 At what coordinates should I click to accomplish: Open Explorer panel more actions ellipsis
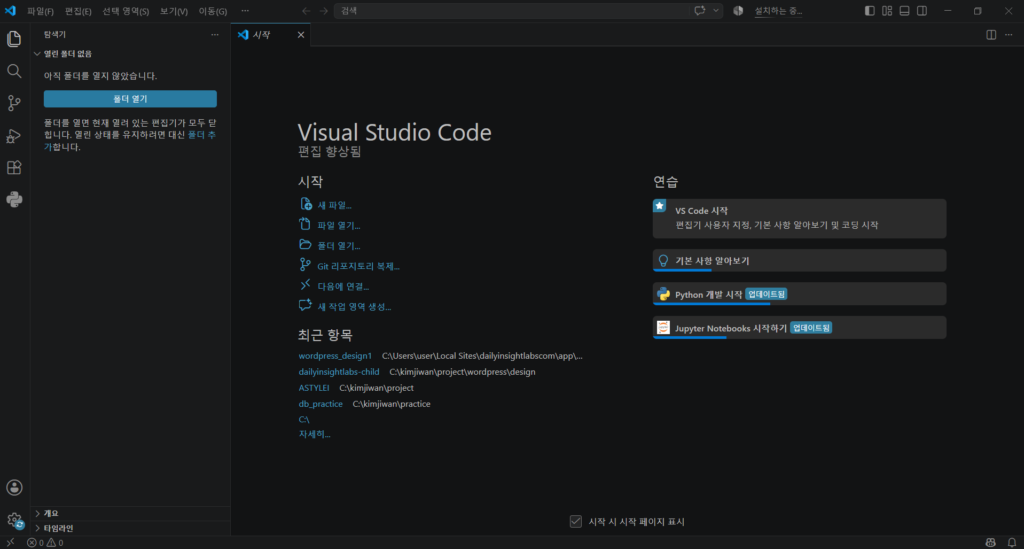click(x=215, y=35)
